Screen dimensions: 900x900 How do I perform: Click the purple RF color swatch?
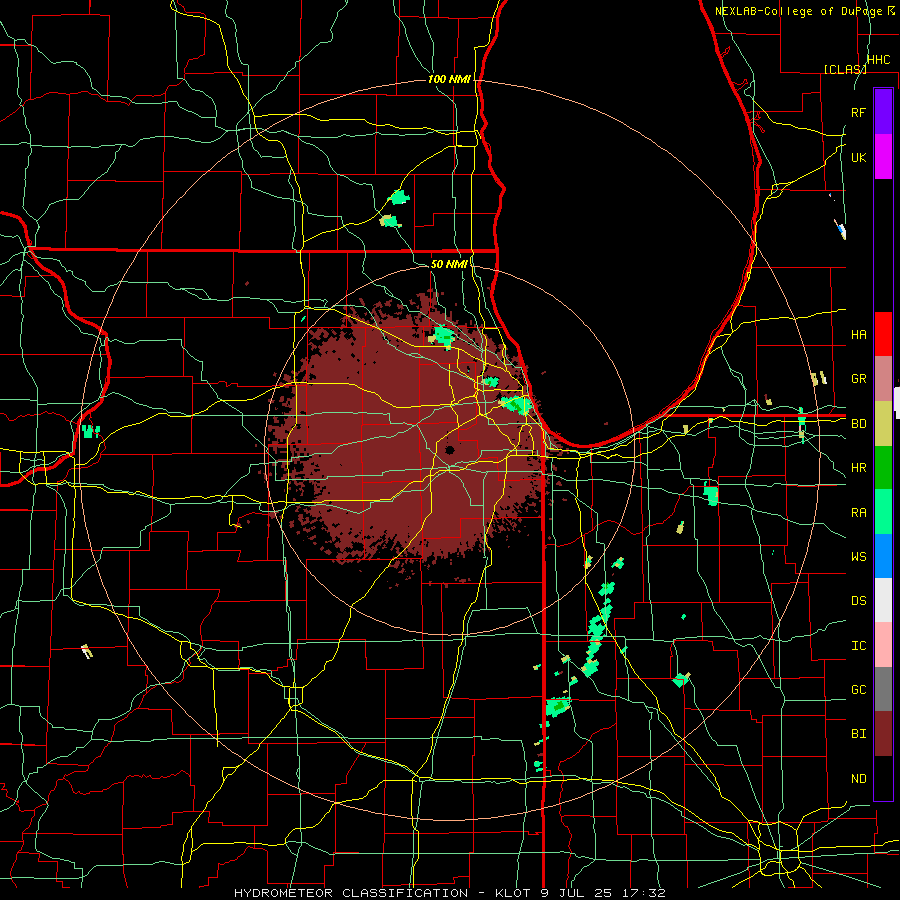pyautogui.click(x=883, y=112)
